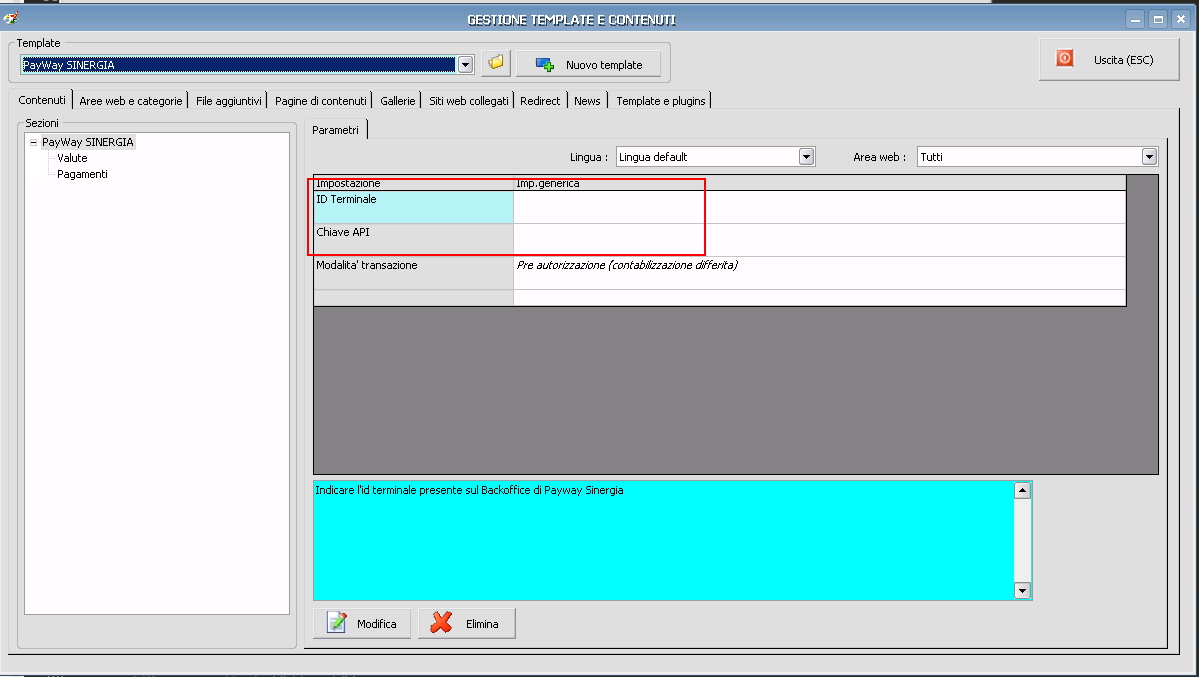Select the Valute tree item

(x=72, y=158)
